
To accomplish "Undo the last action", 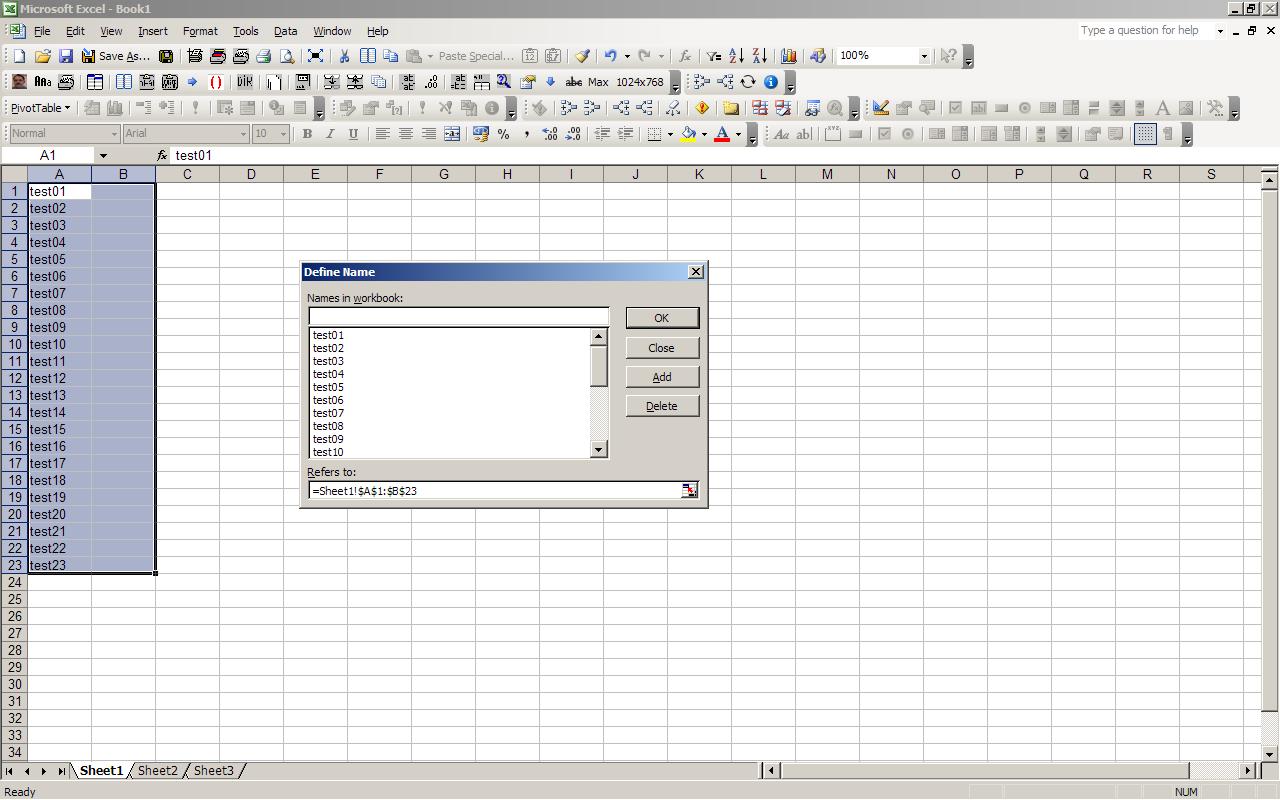I will tap(610, 56).
